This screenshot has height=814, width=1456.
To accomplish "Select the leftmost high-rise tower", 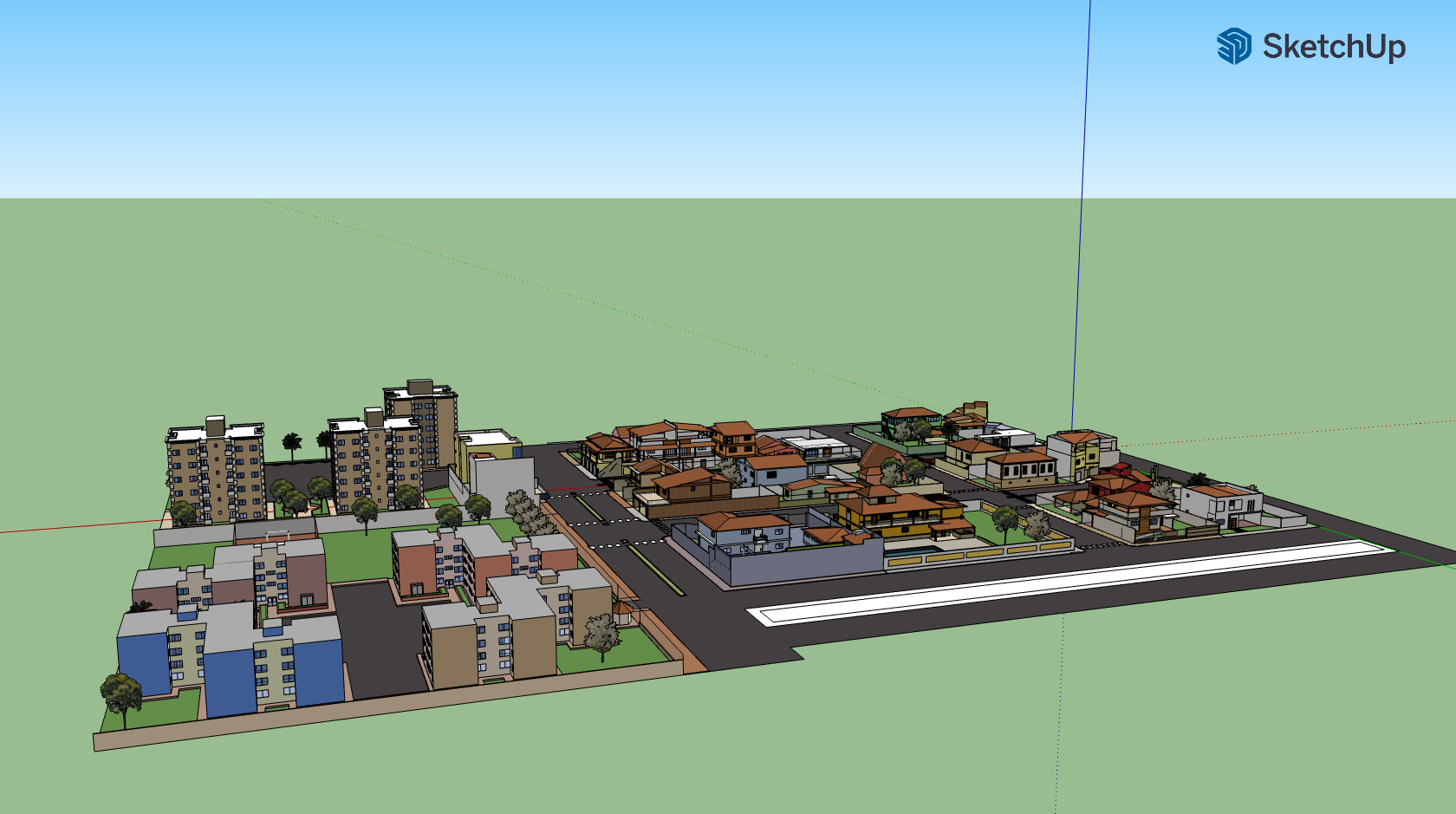I will click(215, 472).
